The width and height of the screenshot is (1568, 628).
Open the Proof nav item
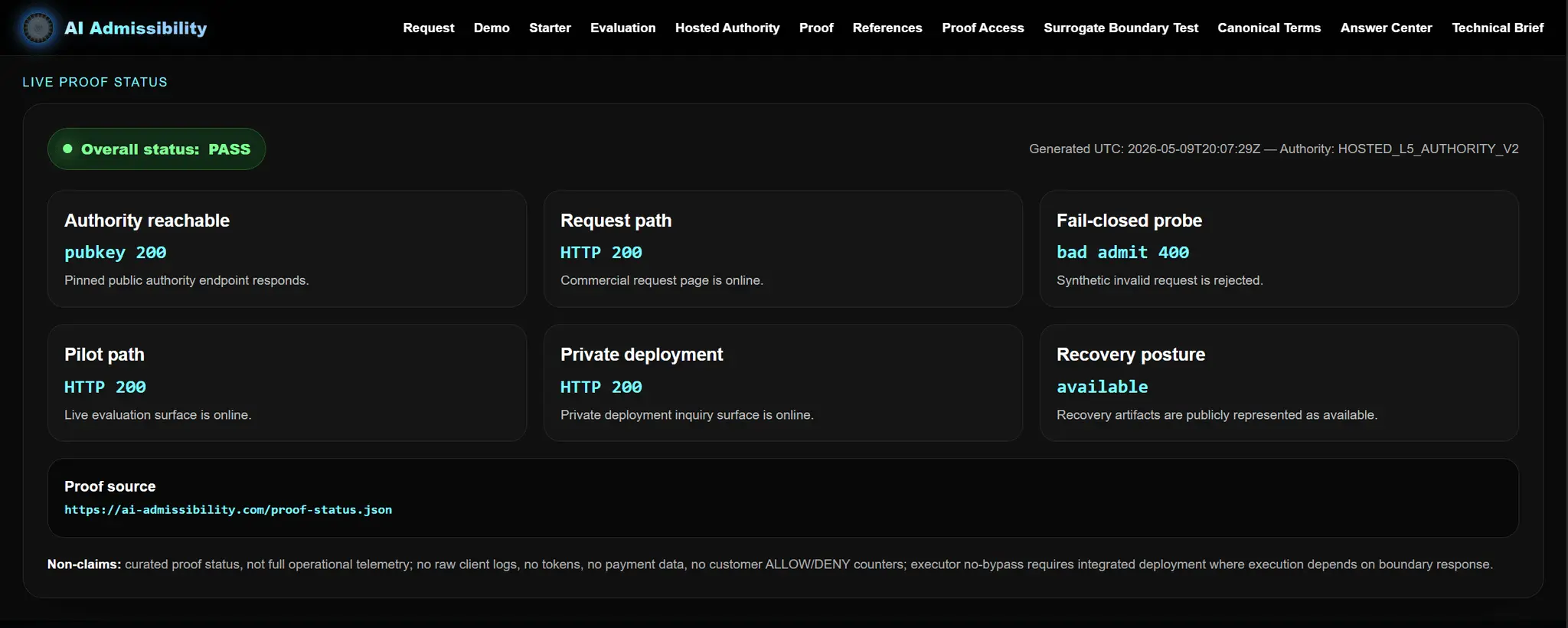tap(816, 28)
